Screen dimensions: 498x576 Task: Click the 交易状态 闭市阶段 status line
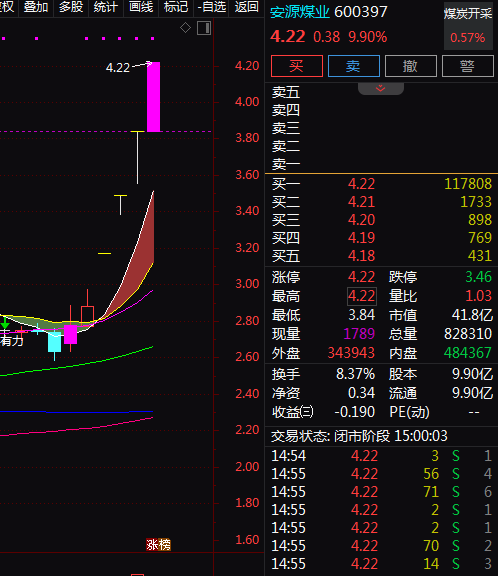pos(359,436)
